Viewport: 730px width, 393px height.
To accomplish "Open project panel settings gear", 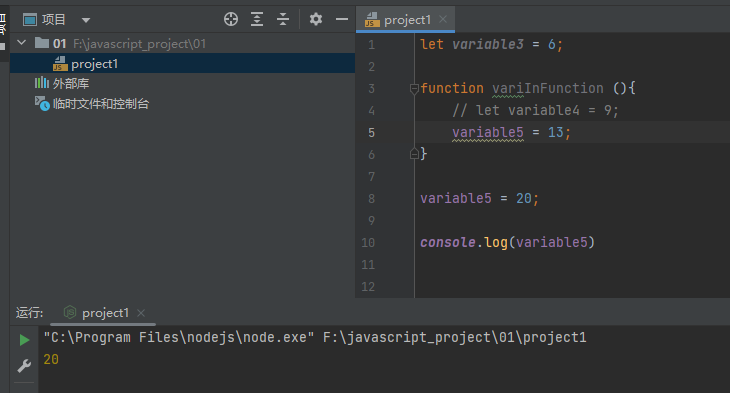I will (x=316, y=19).
